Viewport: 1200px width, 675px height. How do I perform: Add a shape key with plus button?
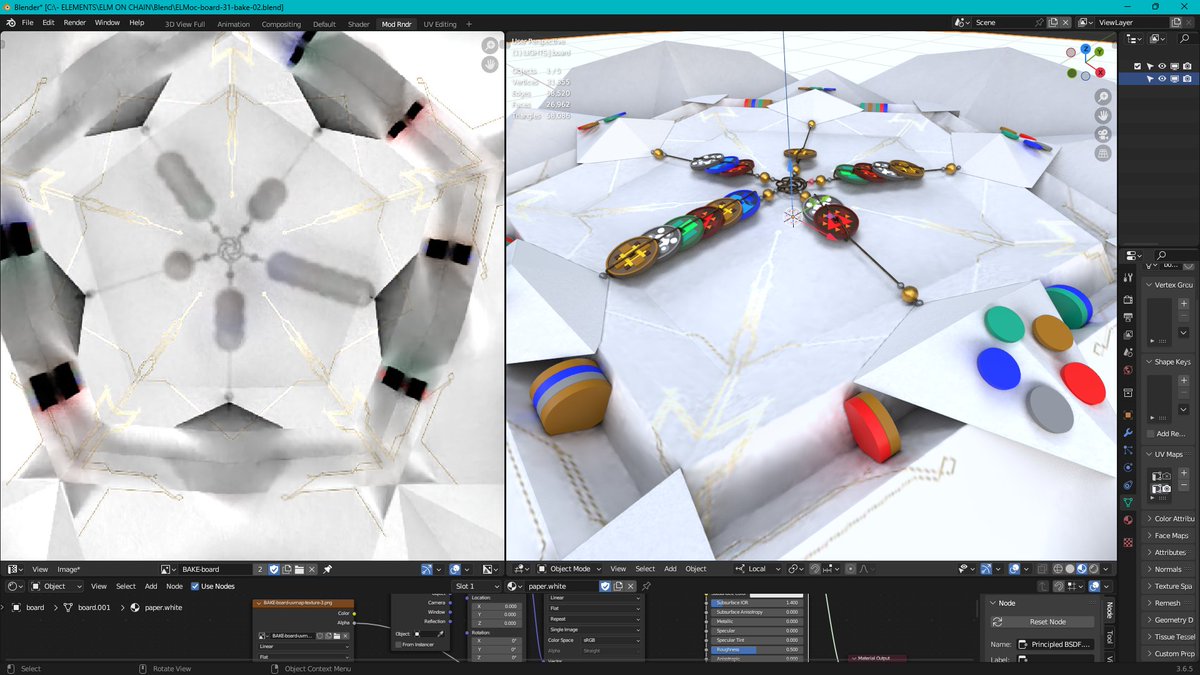(1183, 381)
